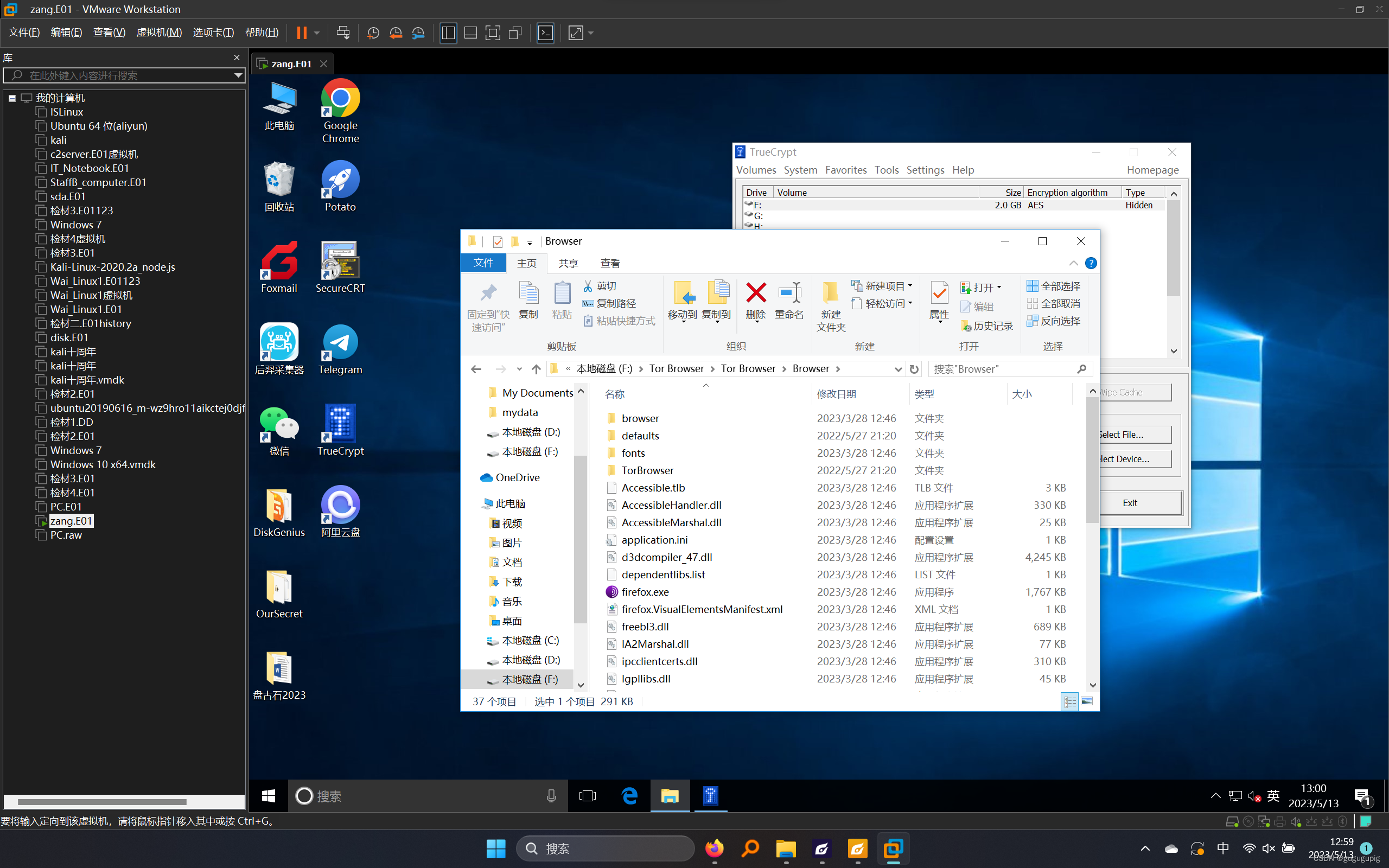
Task: Click the red delete (删除) ribbon icon
Action: pyautogui.click(x=755, y=293)
